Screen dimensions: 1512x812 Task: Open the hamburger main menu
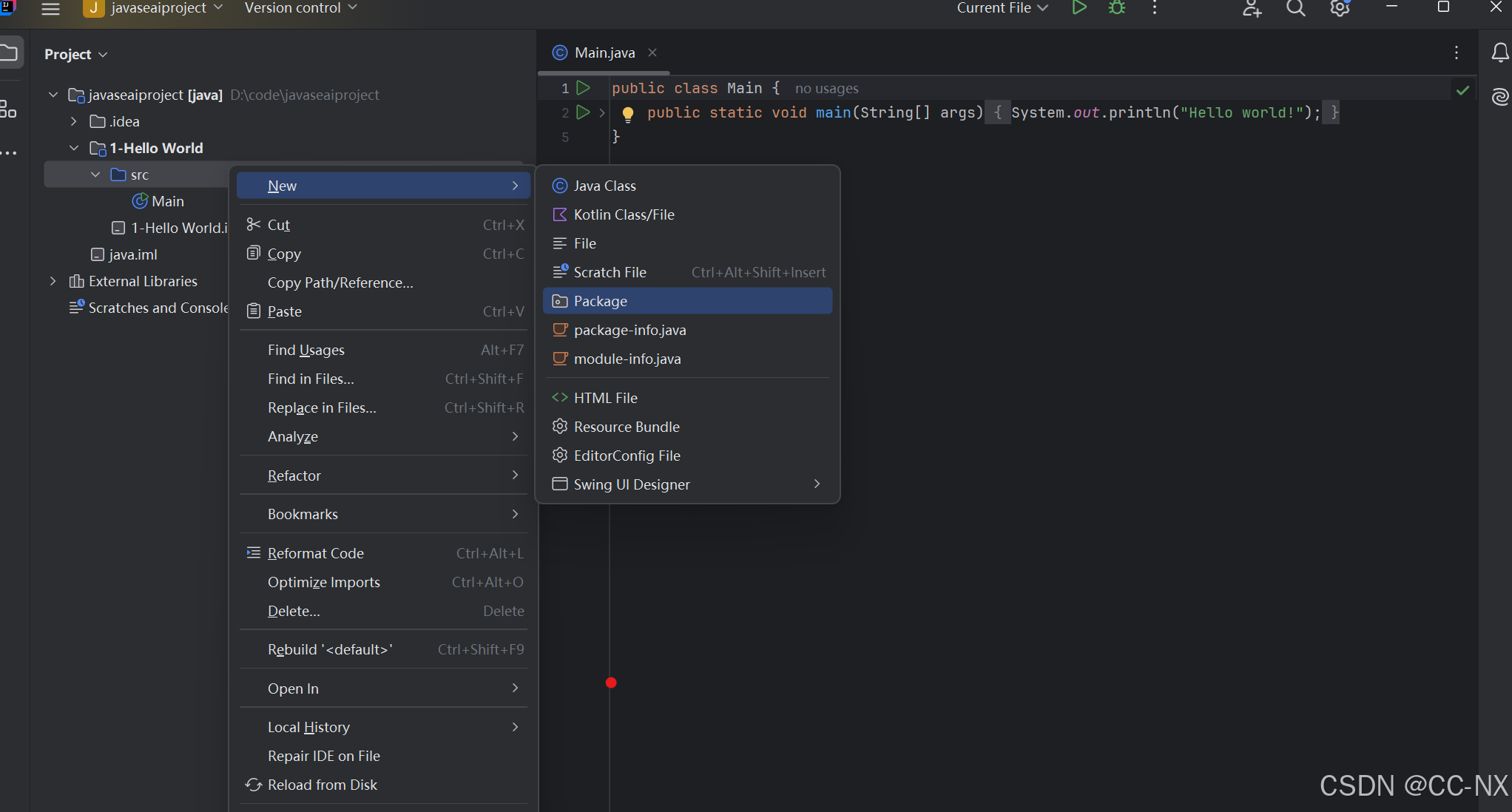[50, 8]
